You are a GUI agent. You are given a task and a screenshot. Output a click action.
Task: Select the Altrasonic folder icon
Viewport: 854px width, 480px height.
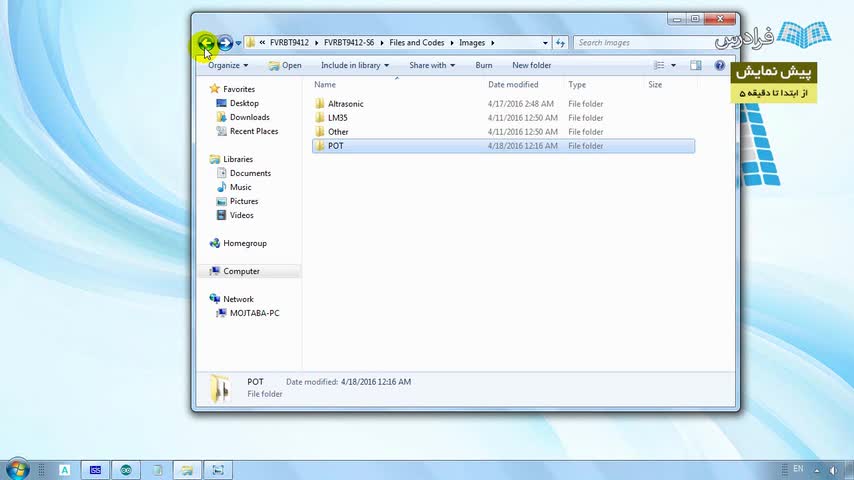tap(320, 104)
